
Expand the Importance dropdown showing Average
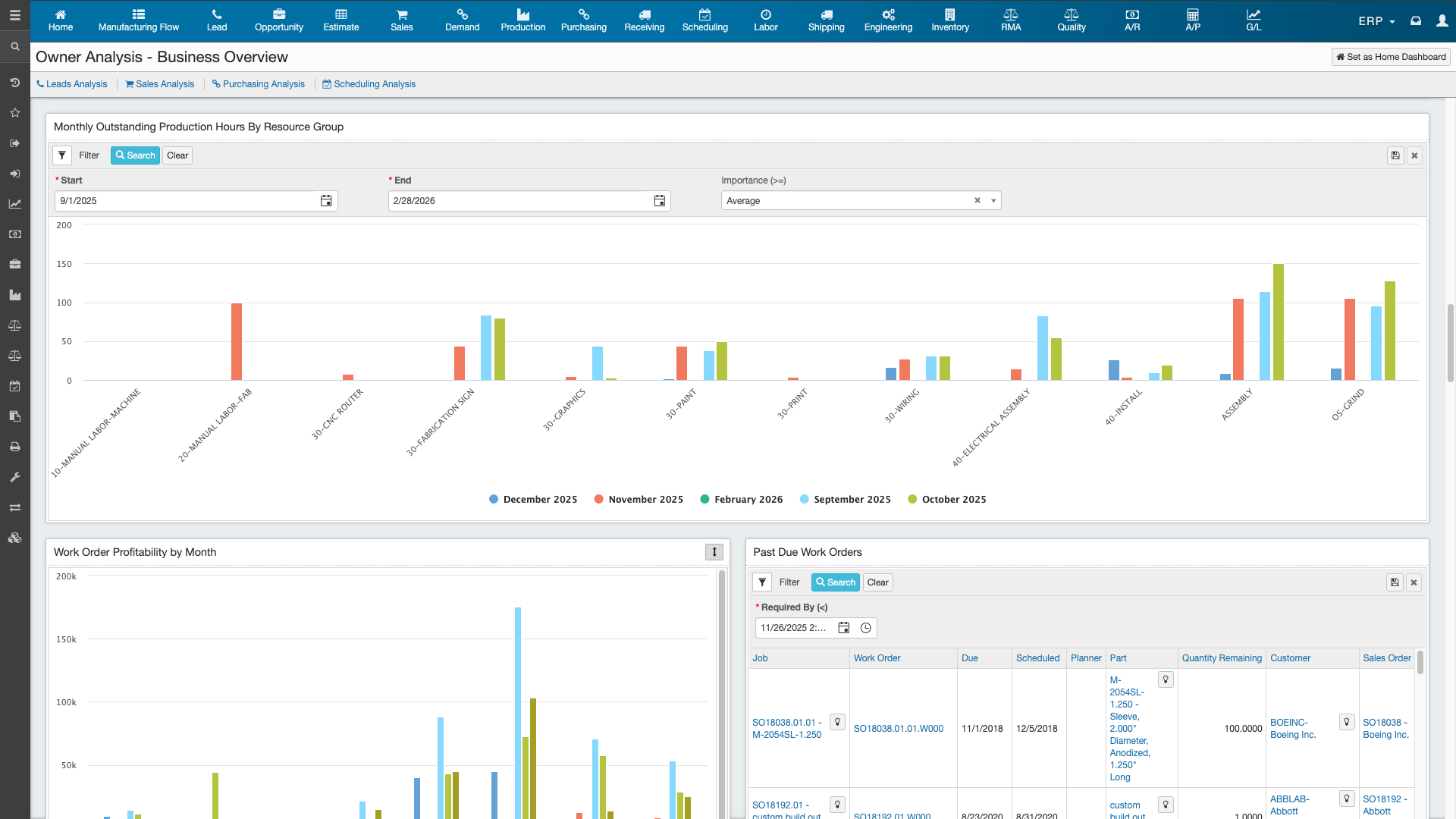click(x=993, y=200)
